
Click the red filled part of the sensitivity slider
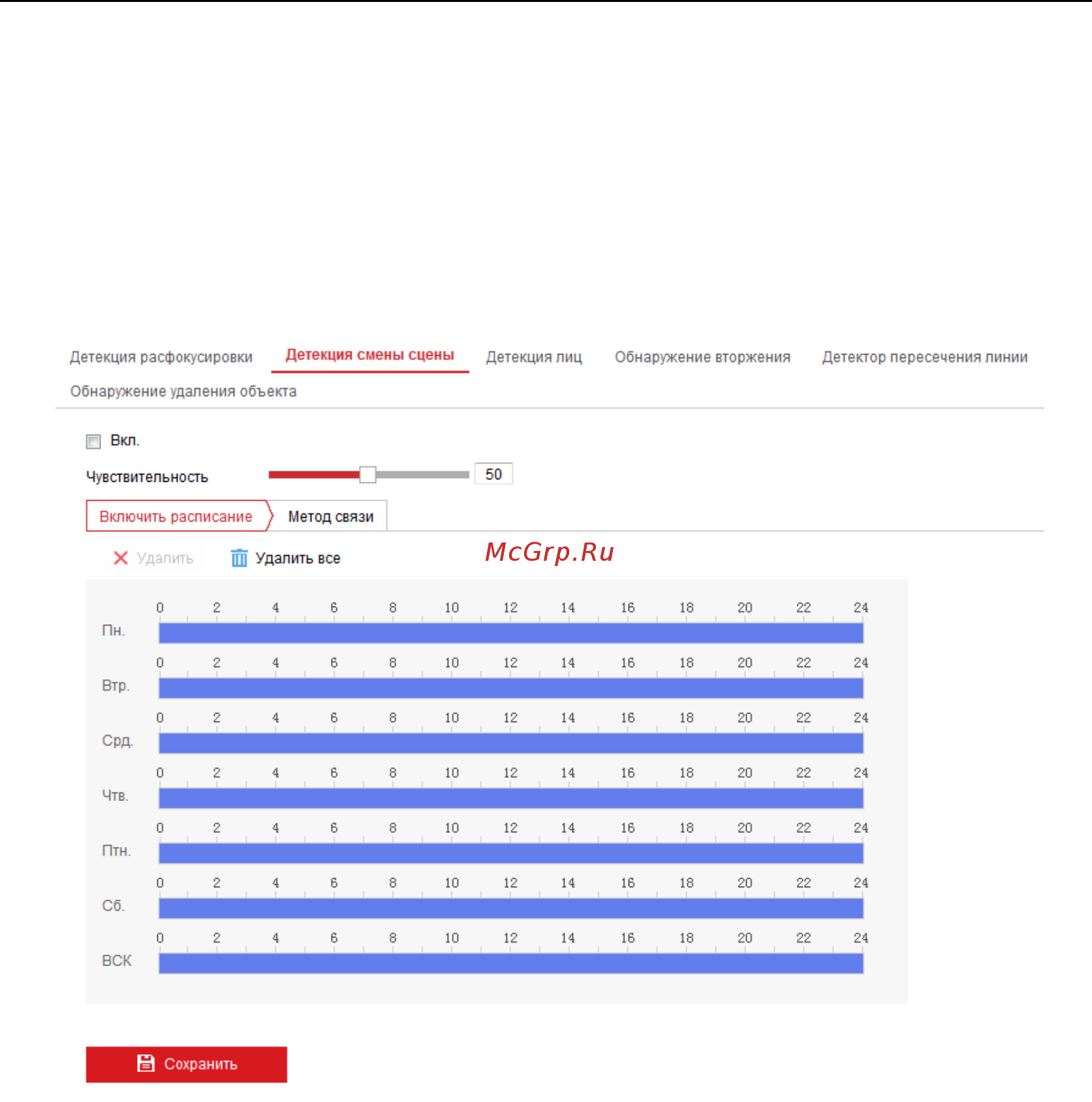coord(314,475)
